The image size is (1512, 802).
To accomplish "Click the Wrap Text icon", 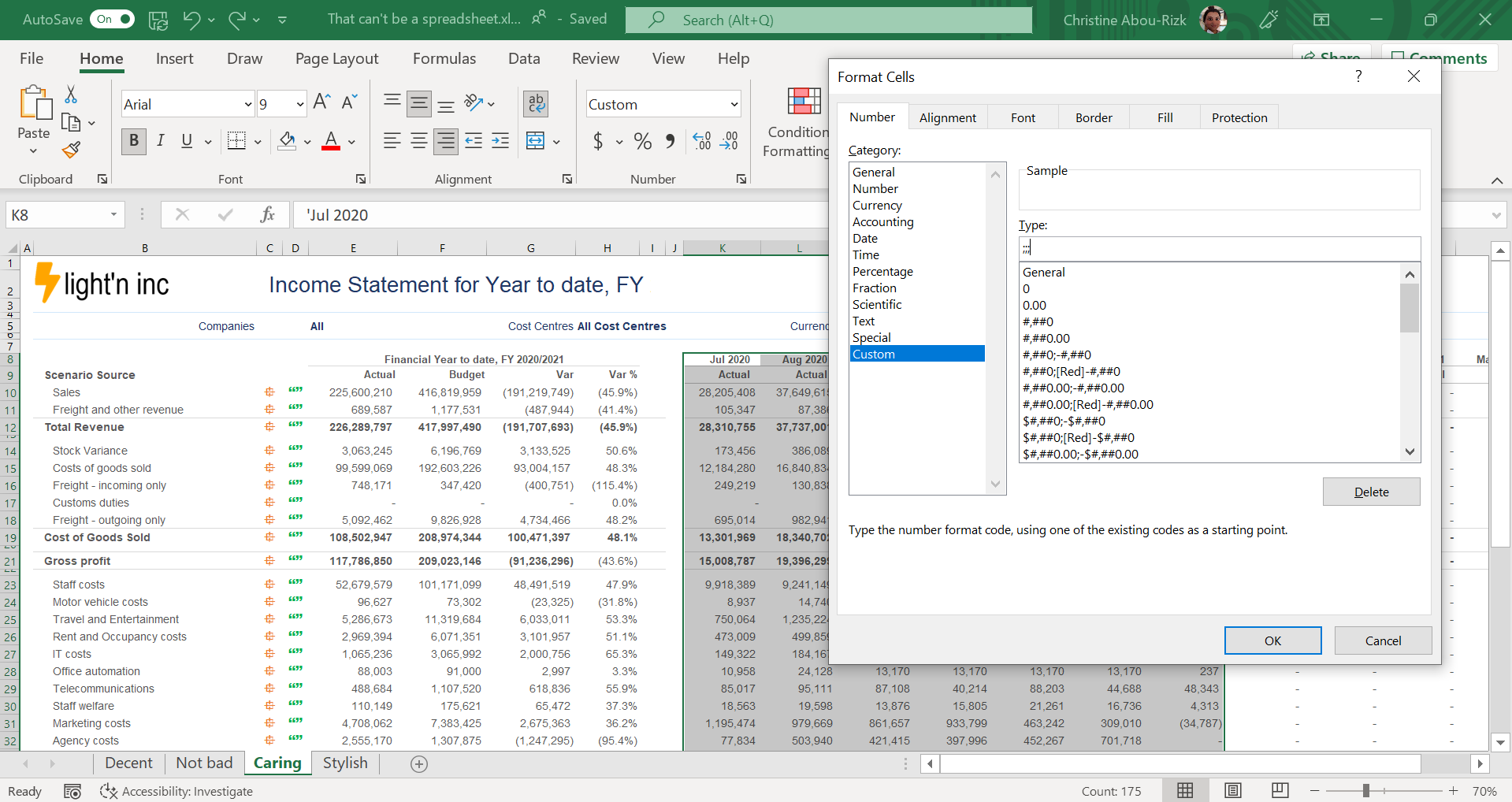I will click(x=536, y=103).
